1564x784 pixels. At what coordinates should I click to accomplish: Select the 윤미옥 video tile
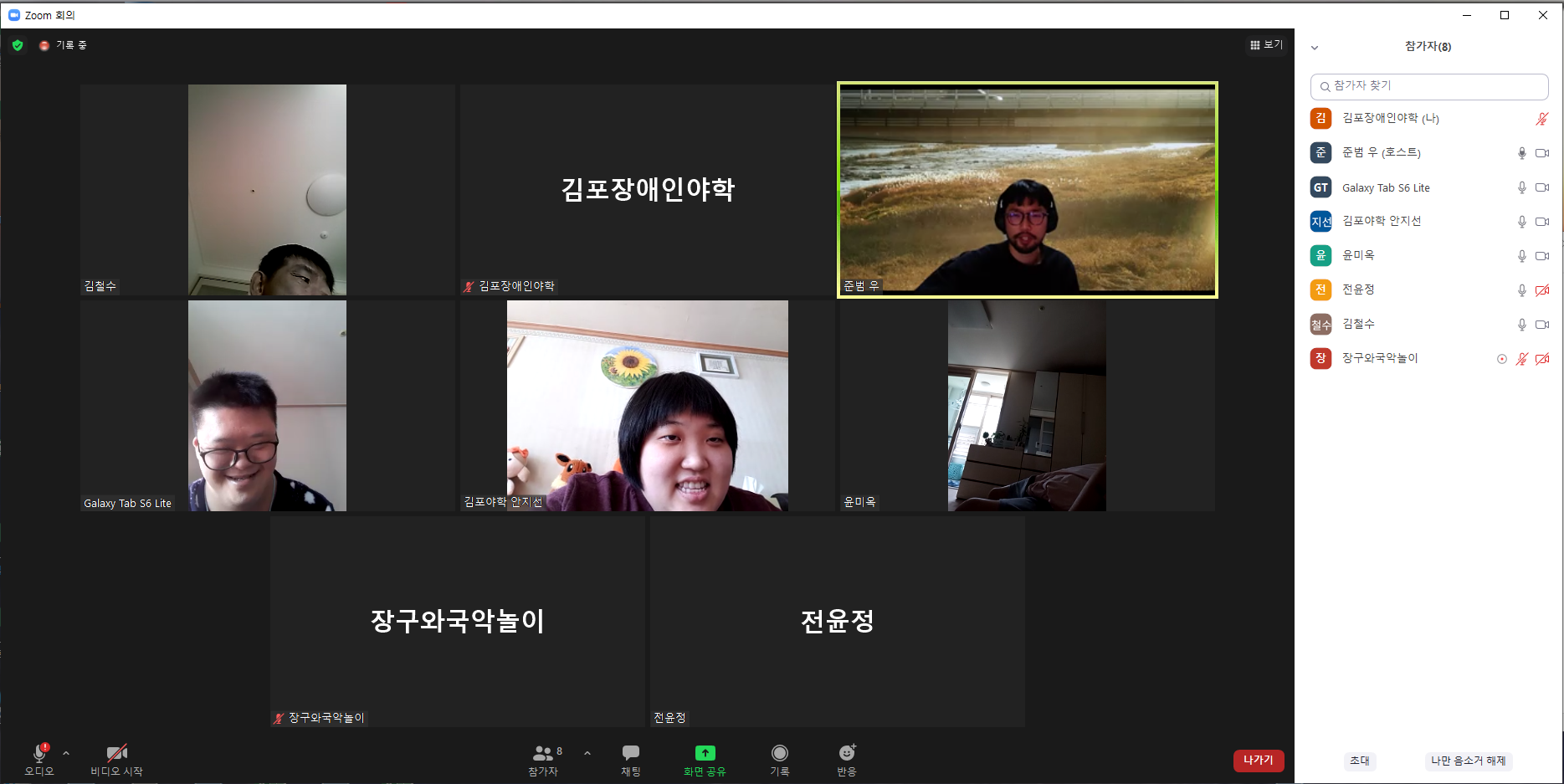coord(1028,406)
